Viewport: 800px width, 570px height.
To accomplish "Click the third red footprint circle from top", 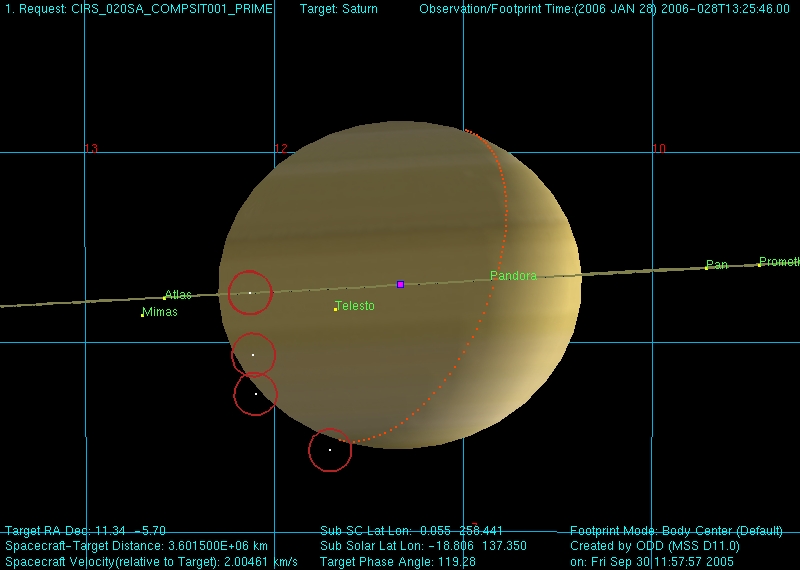I will (256, 394).
